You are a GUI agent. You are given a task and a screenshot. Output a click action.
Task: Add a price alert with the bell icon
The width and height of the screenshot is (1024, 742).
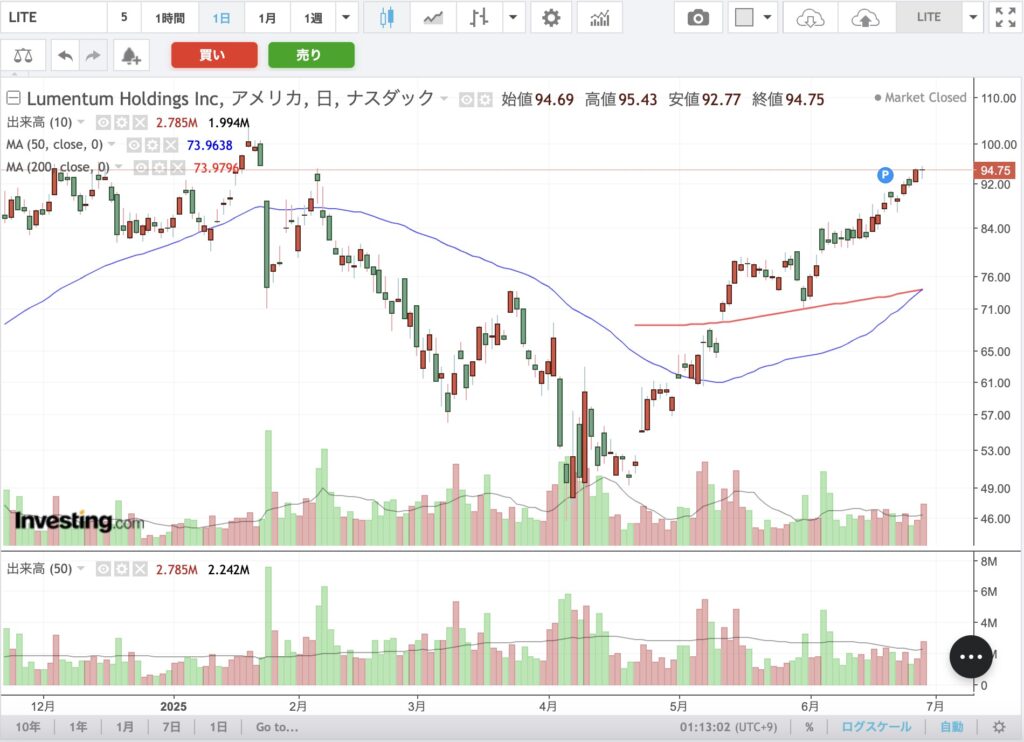click(x=131, y=56)
